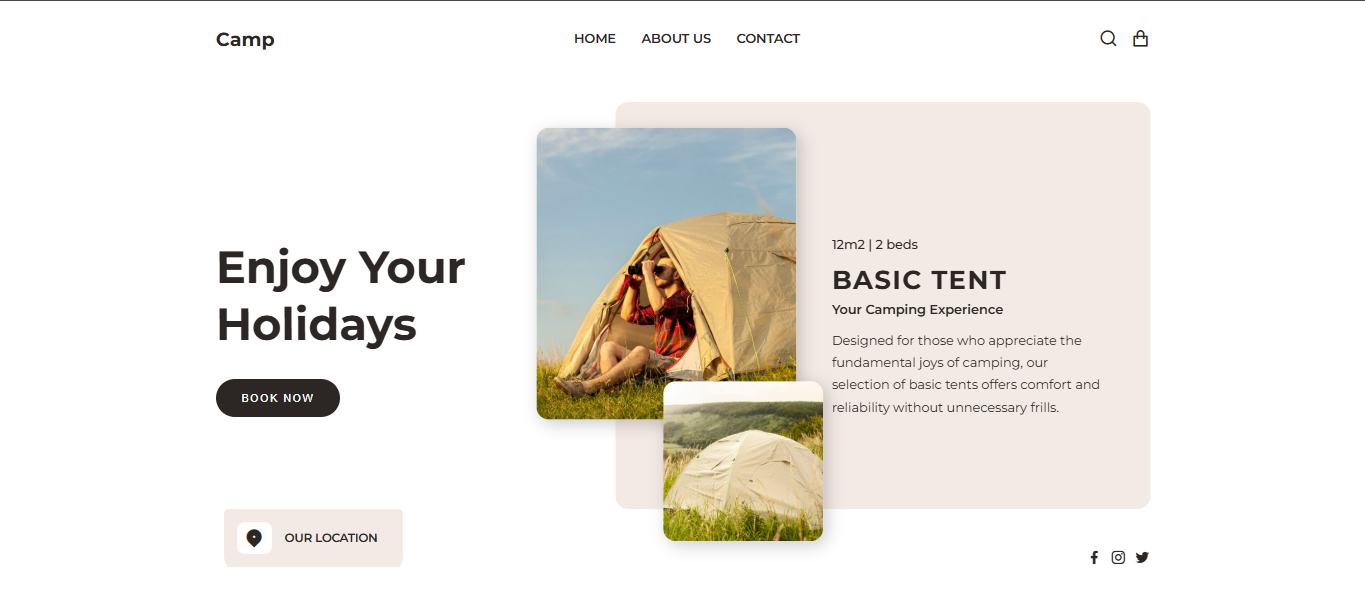Open the shopping bag cart icon

coord(1140,39)
